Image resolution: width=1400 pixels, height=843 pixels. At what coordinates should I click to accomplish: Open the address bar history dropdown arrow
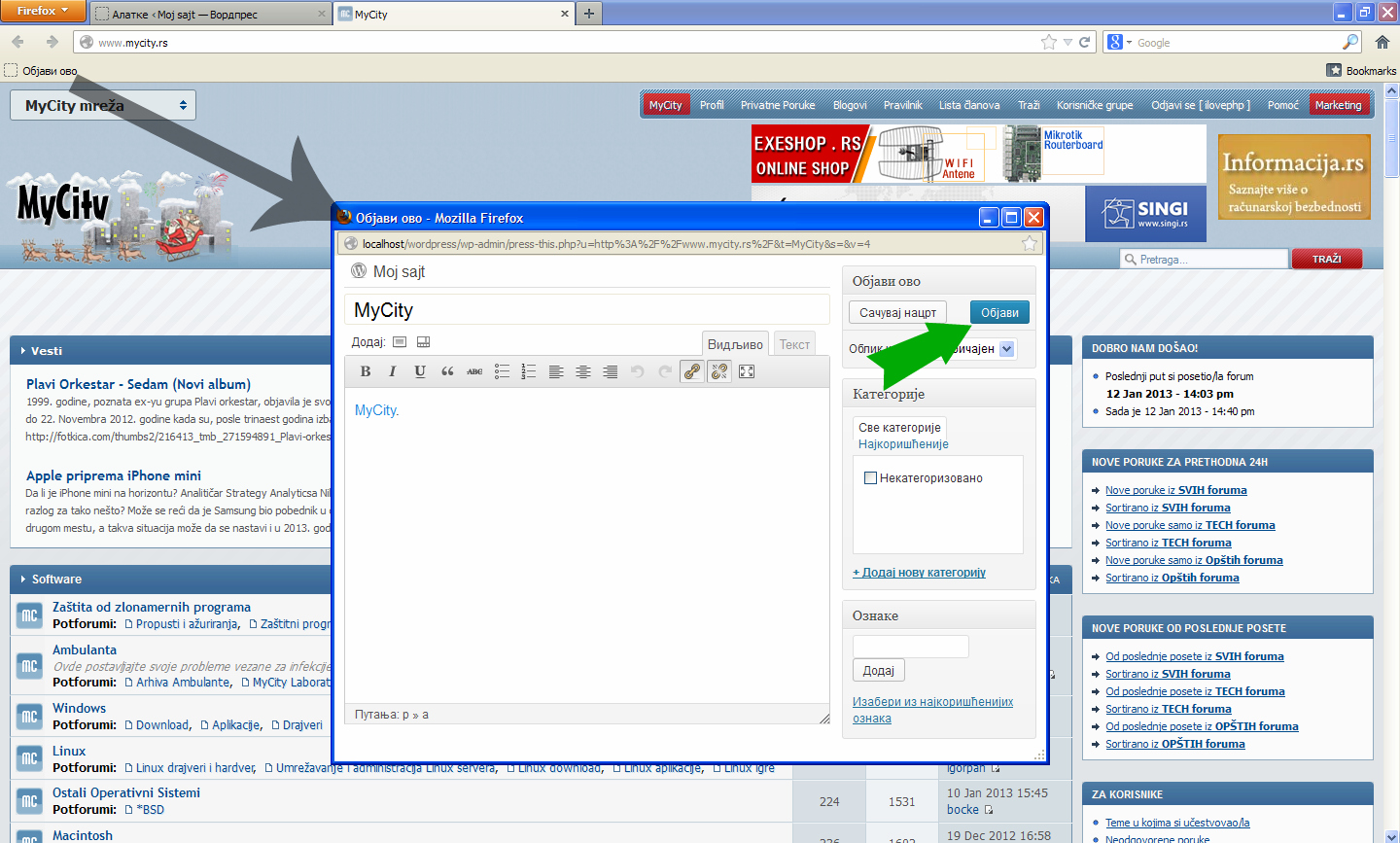[1067, 42]
